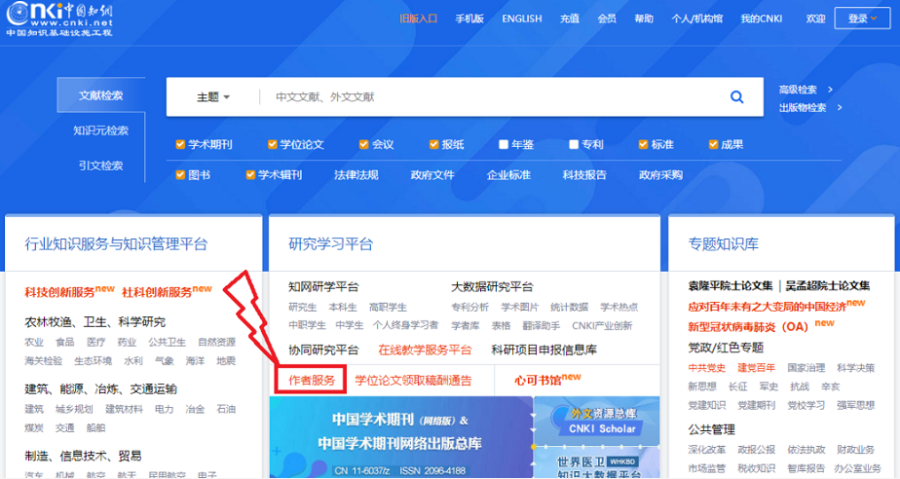Click arrow icon beside 出版物检索
900x479 pixels.
coord(838,108)
